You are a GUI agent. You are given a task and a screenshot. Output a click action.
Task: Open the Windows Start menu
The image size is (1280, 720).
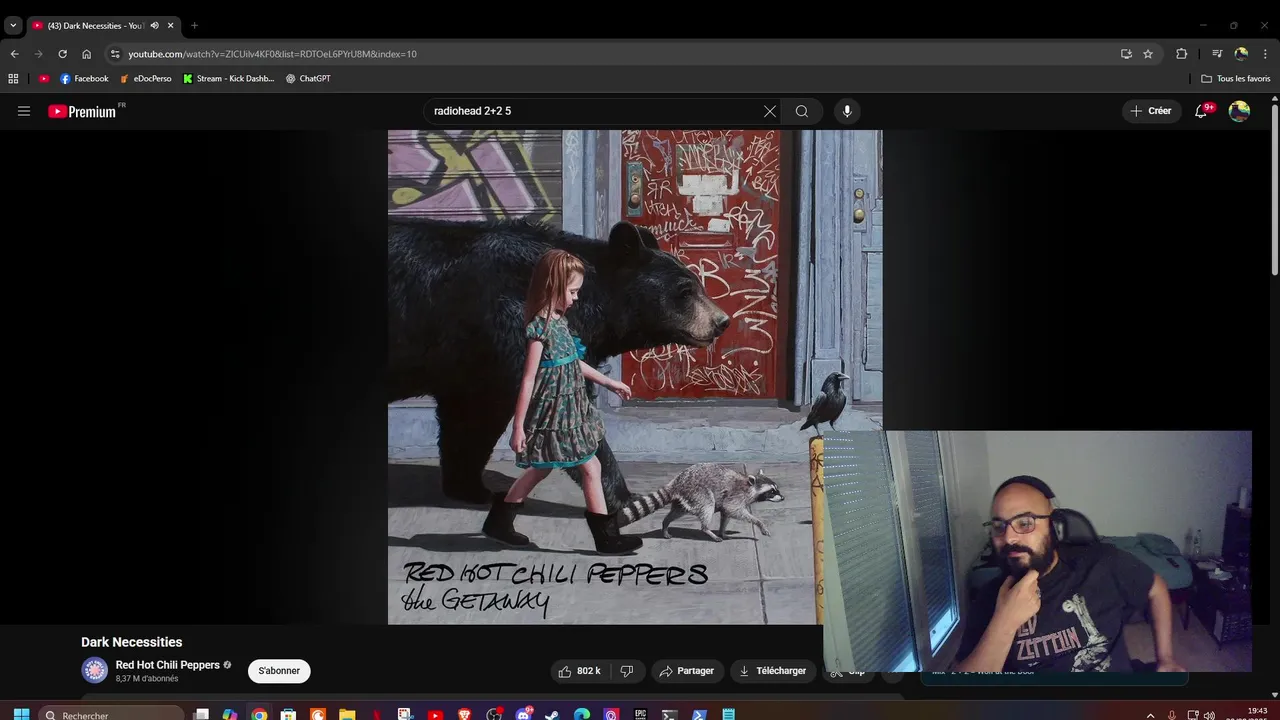pyautogui.click(x=21, y=714)
